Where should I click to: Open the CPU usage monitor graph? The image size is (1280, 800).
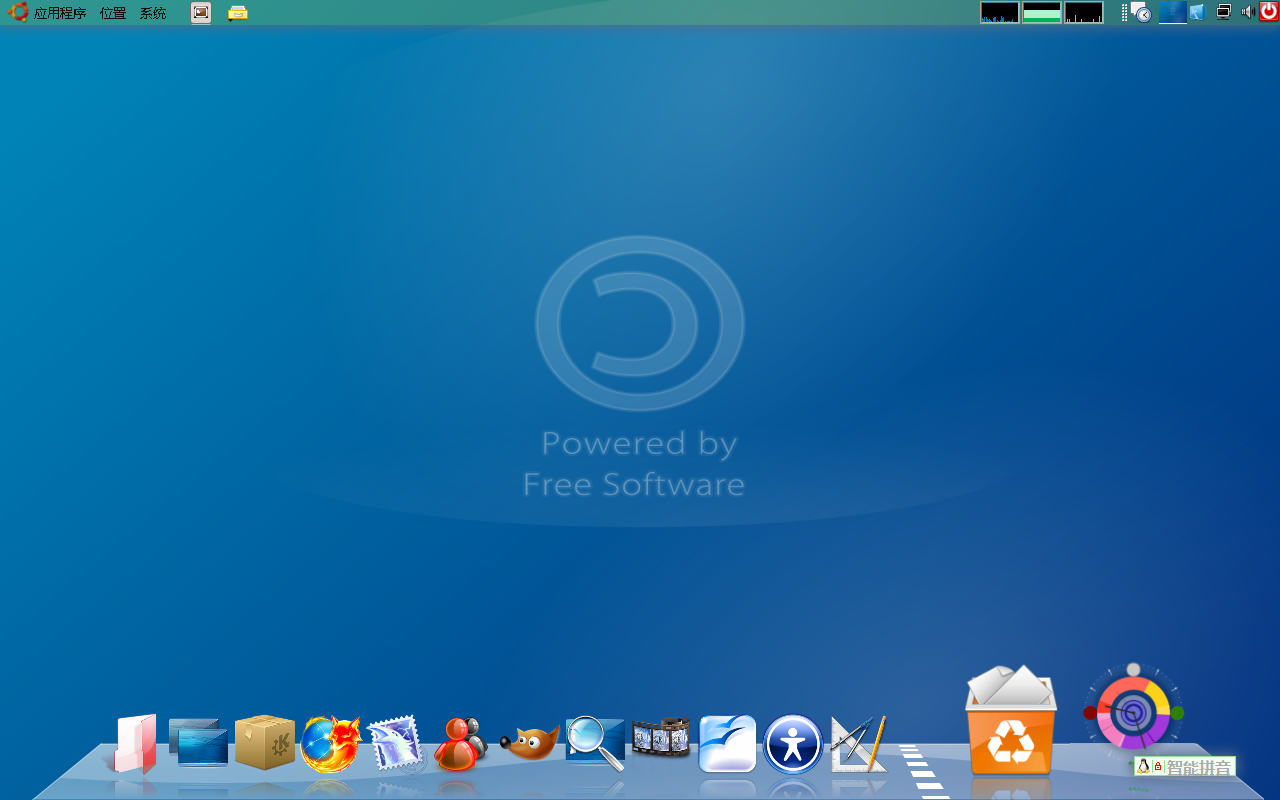[1000, 12]
